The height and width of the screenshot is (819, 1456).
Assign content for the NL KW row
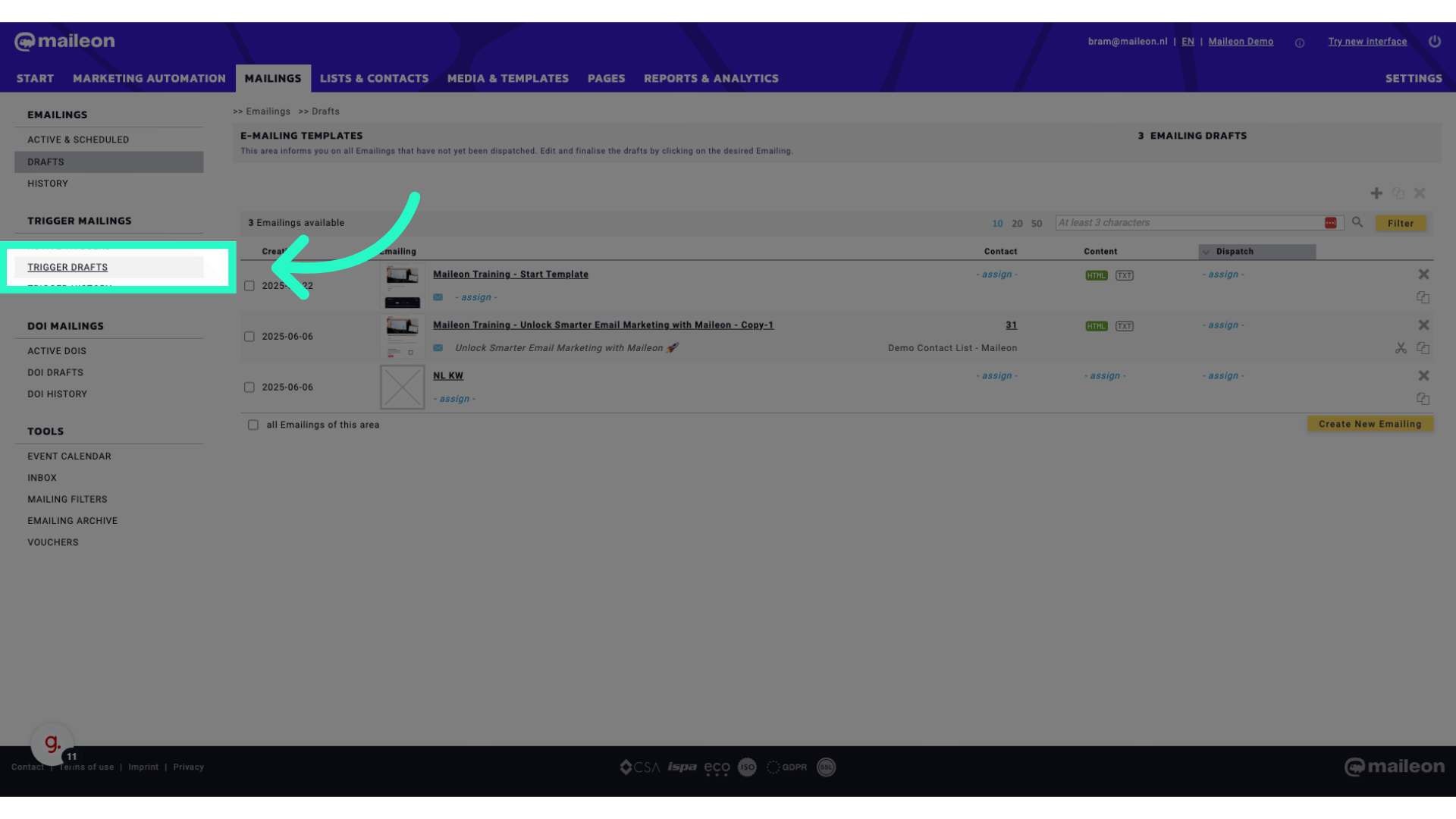point(1105,376)
